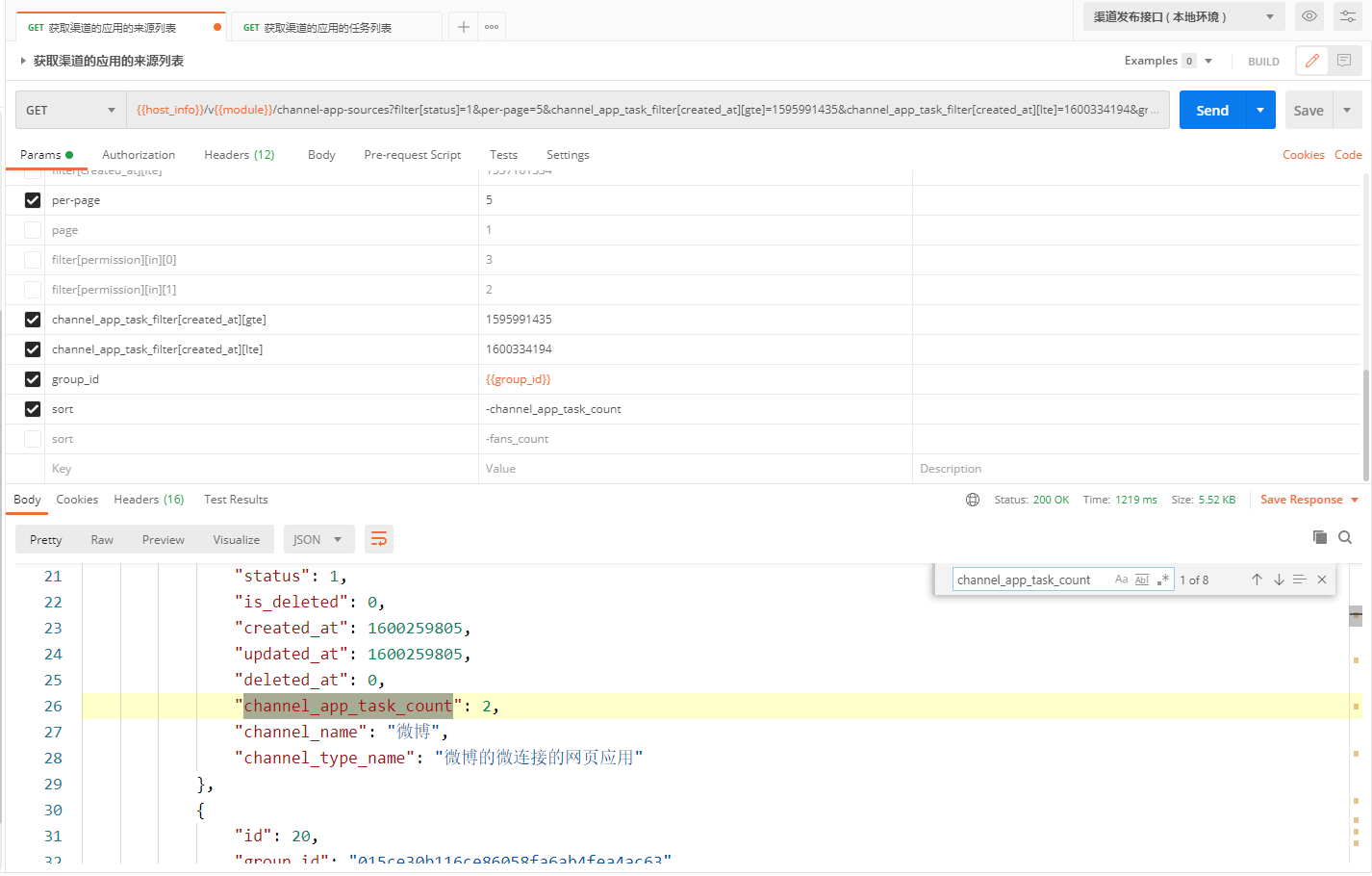
Task: Click the pencil edit icon near BUILD
Action: click(1311, 61)
